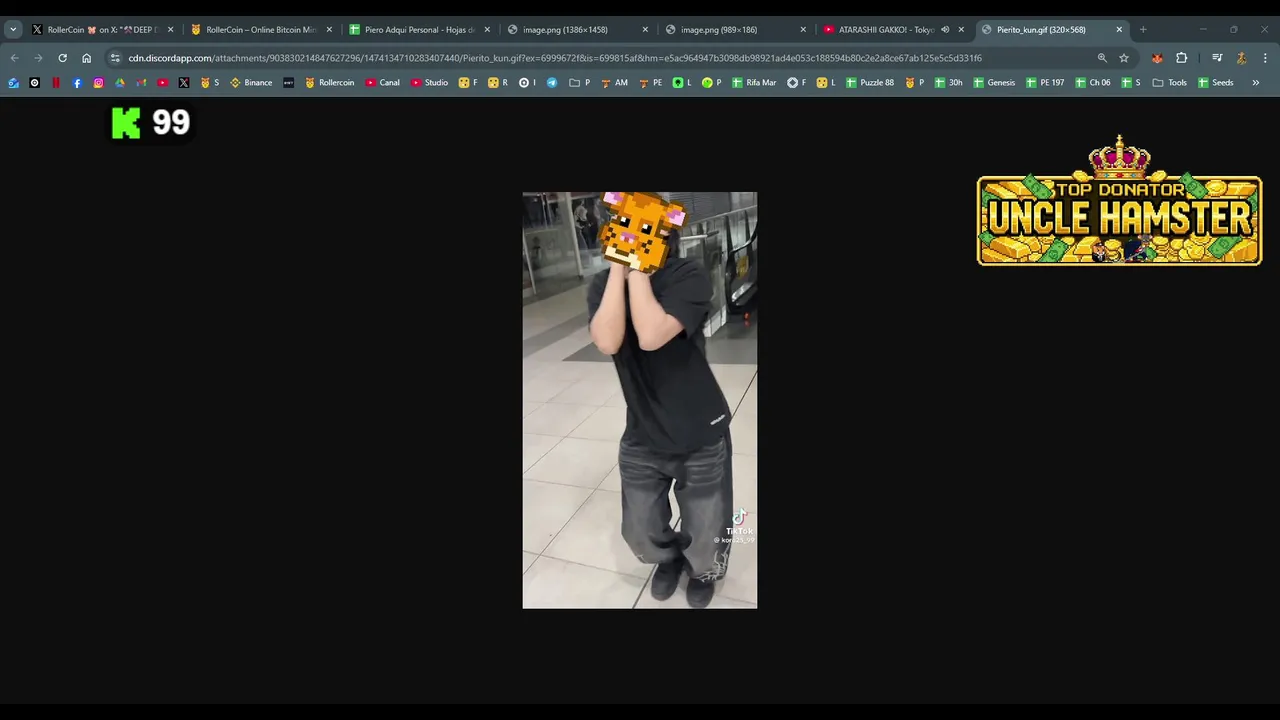The height and width of the screenshot is (720, 1280).
Task: Open the unlabeled YouTube bookmark icon
Action: [x=163, y=83]
